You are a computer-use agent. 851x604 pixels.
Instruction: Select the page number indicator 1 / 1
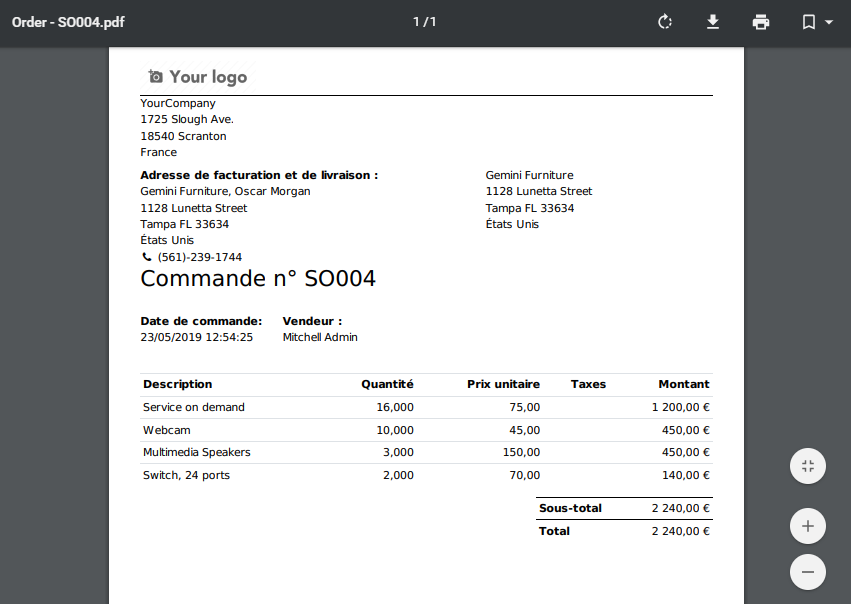tap(425, 22)
